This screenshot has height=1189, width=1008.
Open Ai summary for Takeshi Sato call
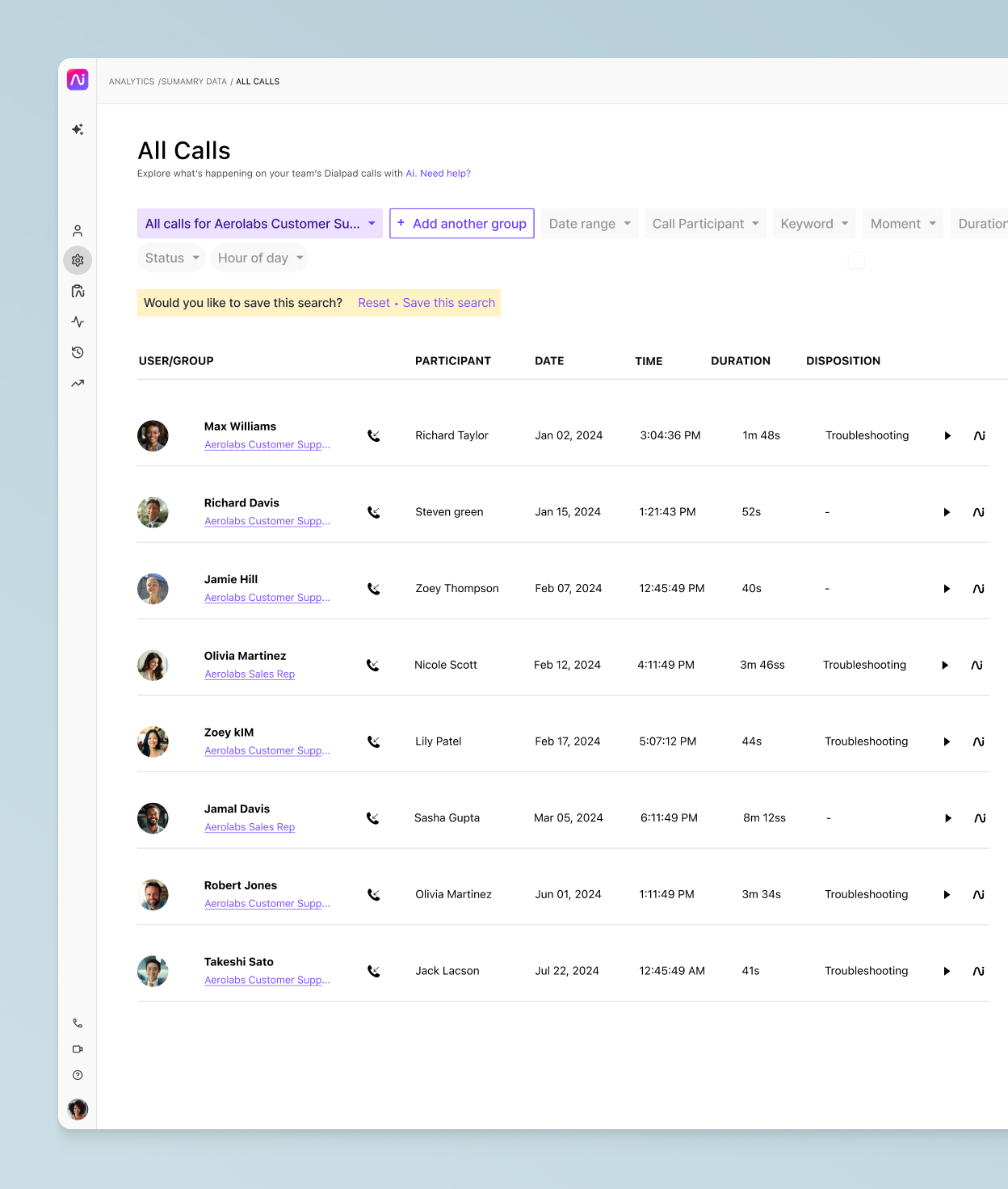point(979,971)
